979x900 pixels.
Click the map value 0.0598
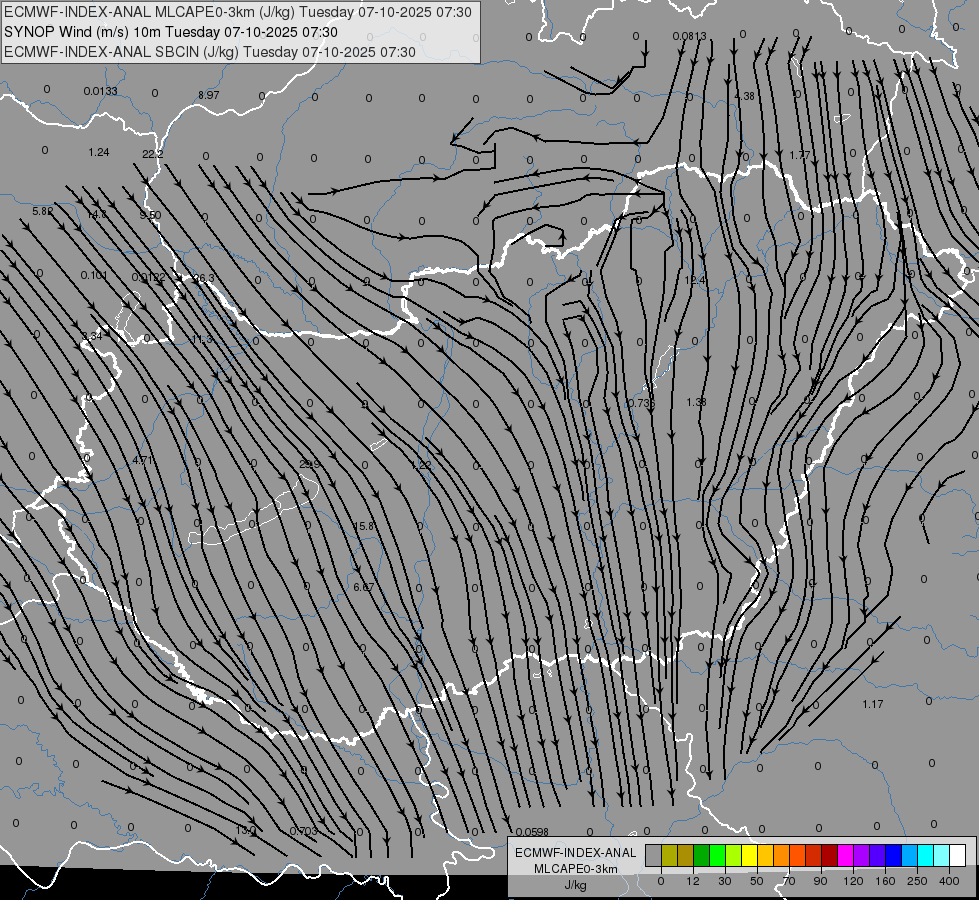click(x=532, y=831)
